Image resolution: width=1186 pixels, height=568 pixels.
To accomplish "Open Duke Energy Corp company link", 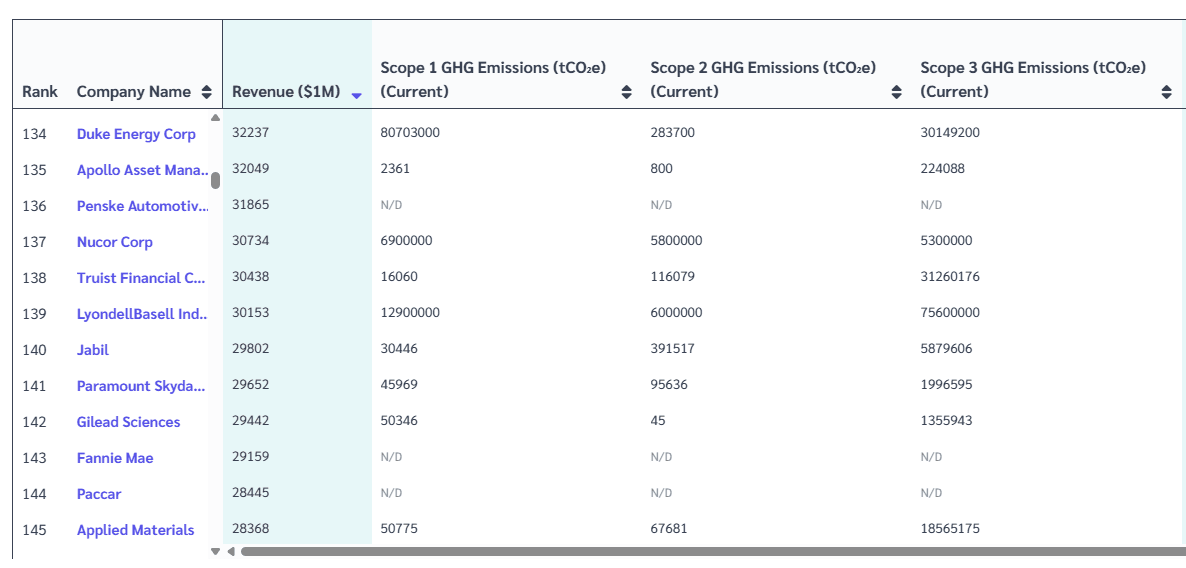I will pyautogui.click(x=136, y=134).
